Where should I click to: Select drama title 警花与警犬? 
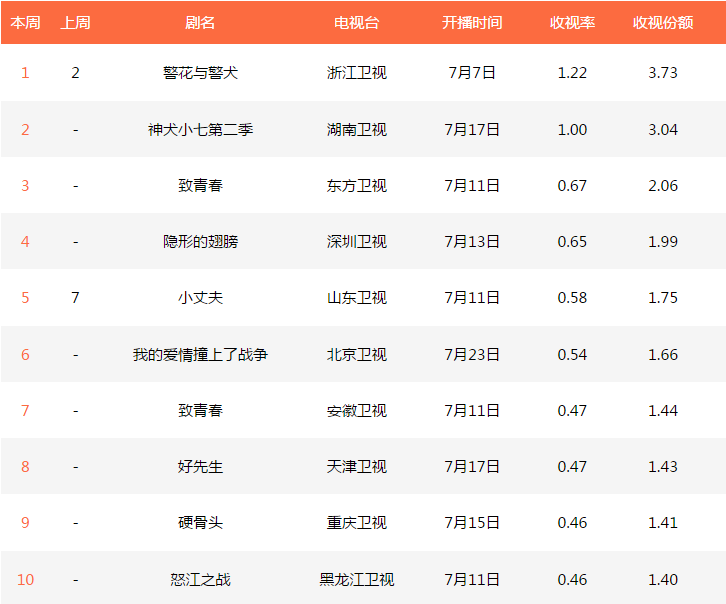pyautogui.click(x=200, y=73)
